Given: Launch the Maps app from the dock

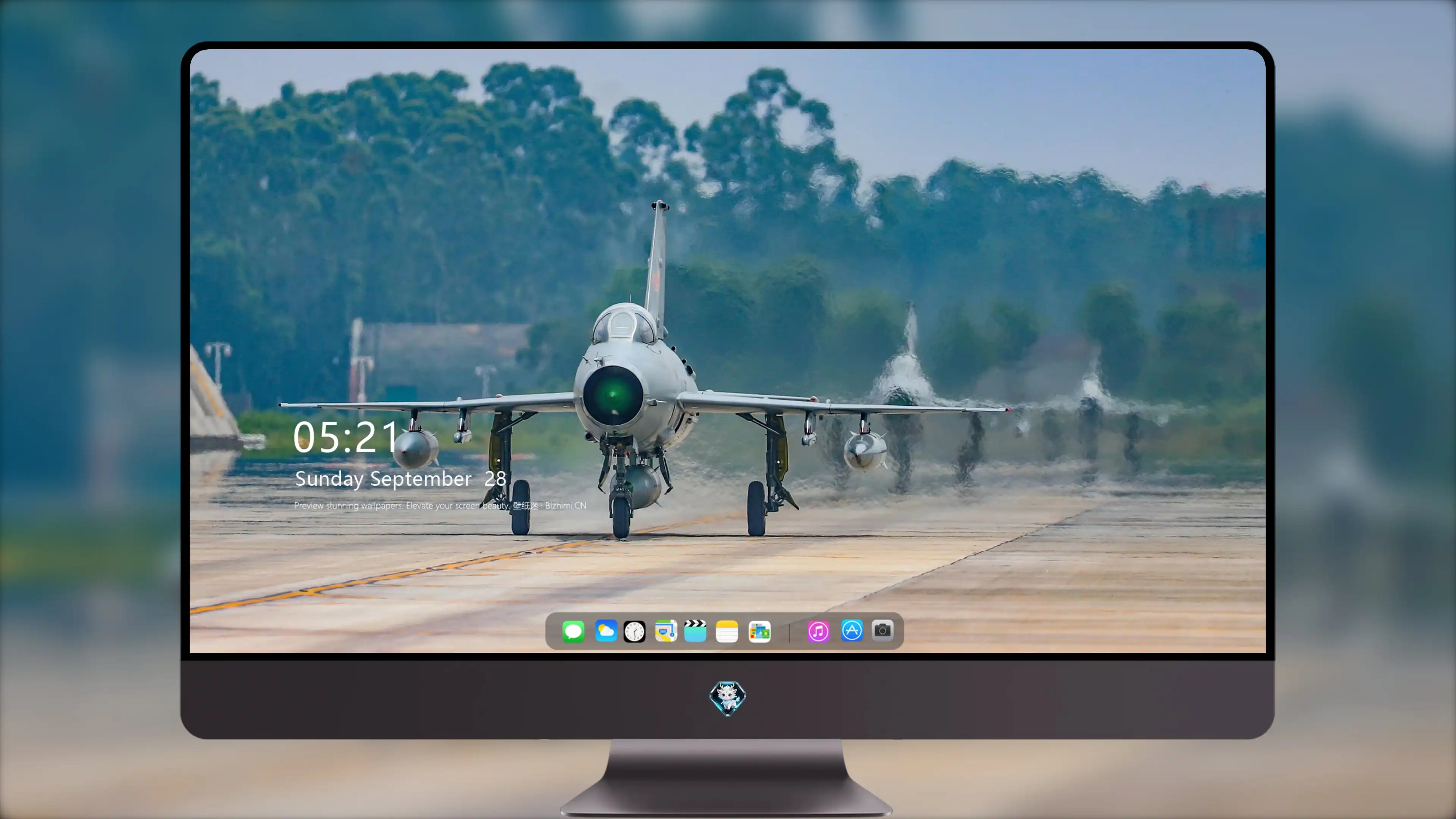Looking at the screenshot, I should pyautogui.click(x=666, y=631).
